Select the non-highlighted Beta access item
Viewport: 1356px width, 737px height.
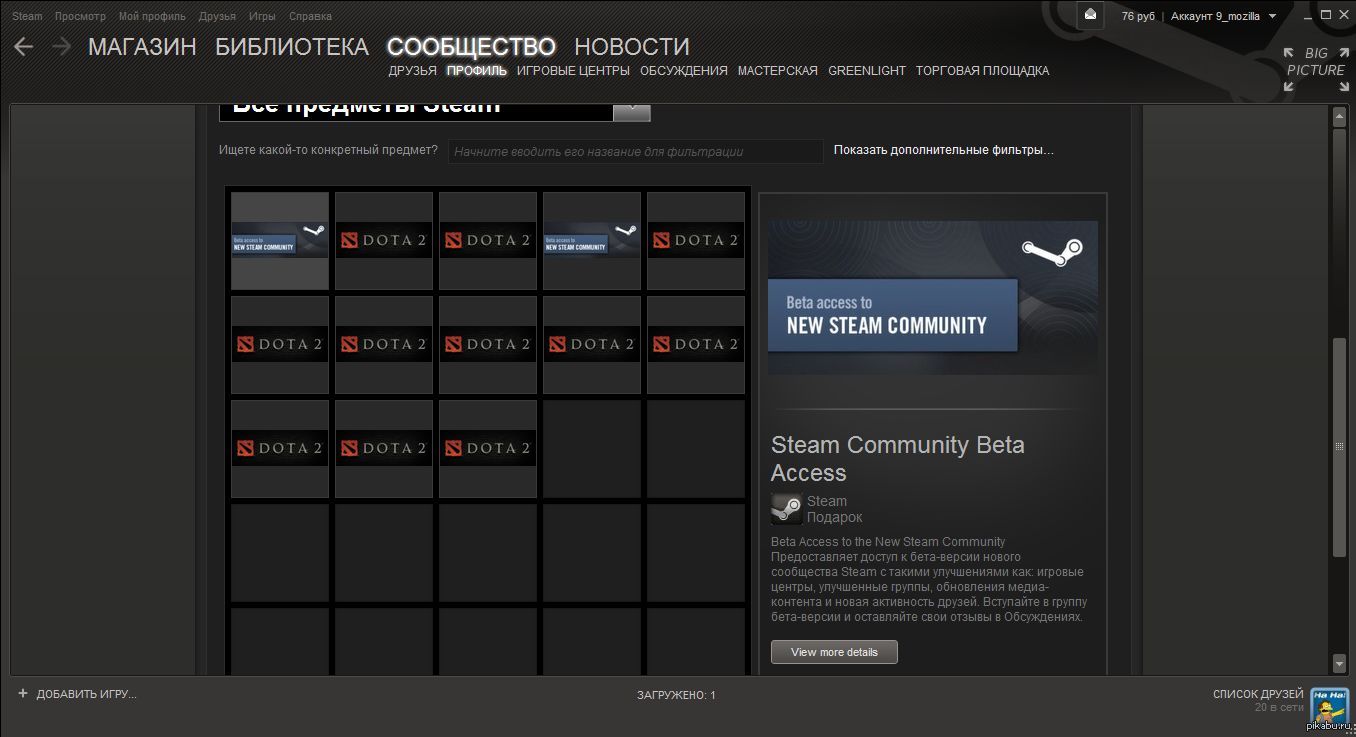[592, 241]
